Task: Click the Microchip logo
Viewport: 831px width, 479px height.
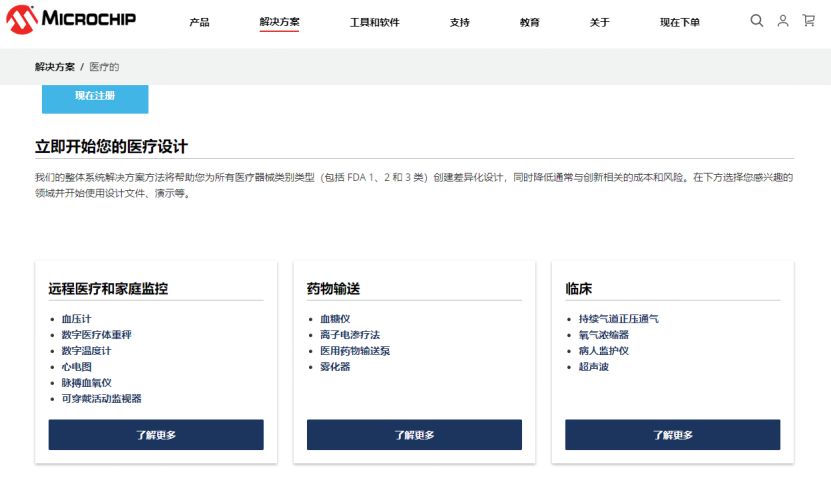Action: (71, 20)
